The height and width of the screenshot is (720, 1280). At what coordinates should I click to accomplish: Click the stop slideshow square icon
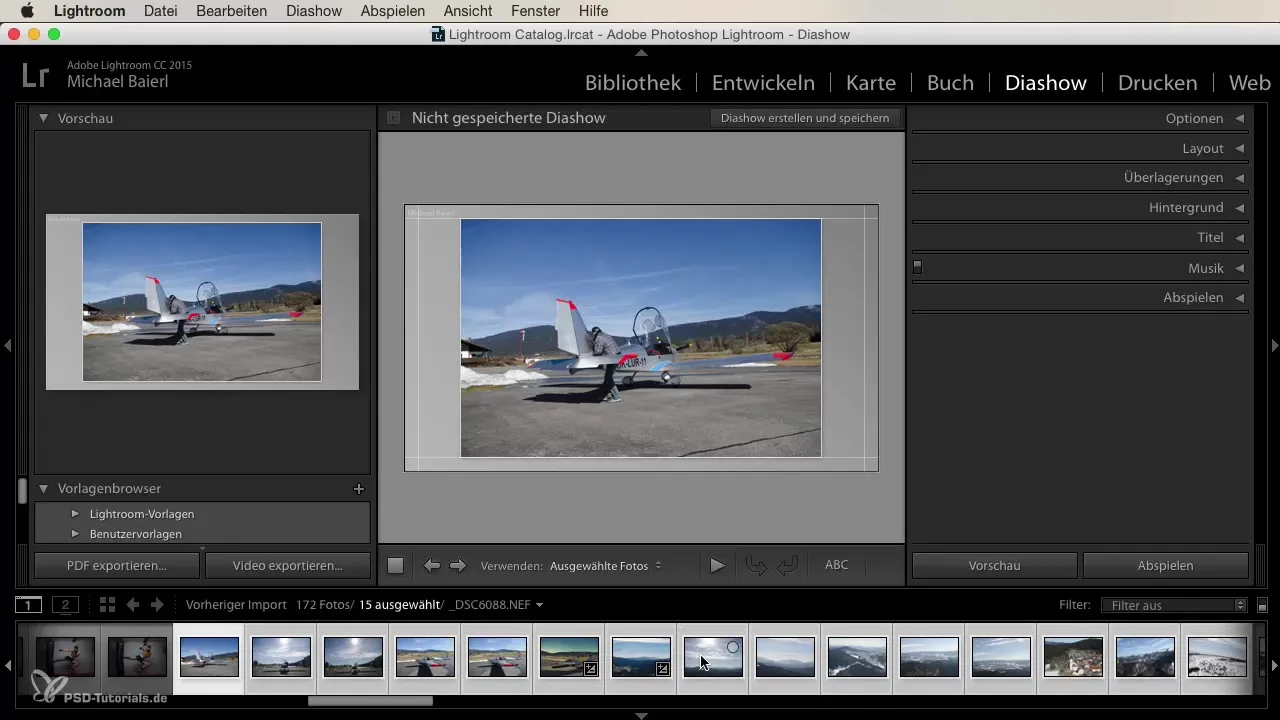coord(395,565)
